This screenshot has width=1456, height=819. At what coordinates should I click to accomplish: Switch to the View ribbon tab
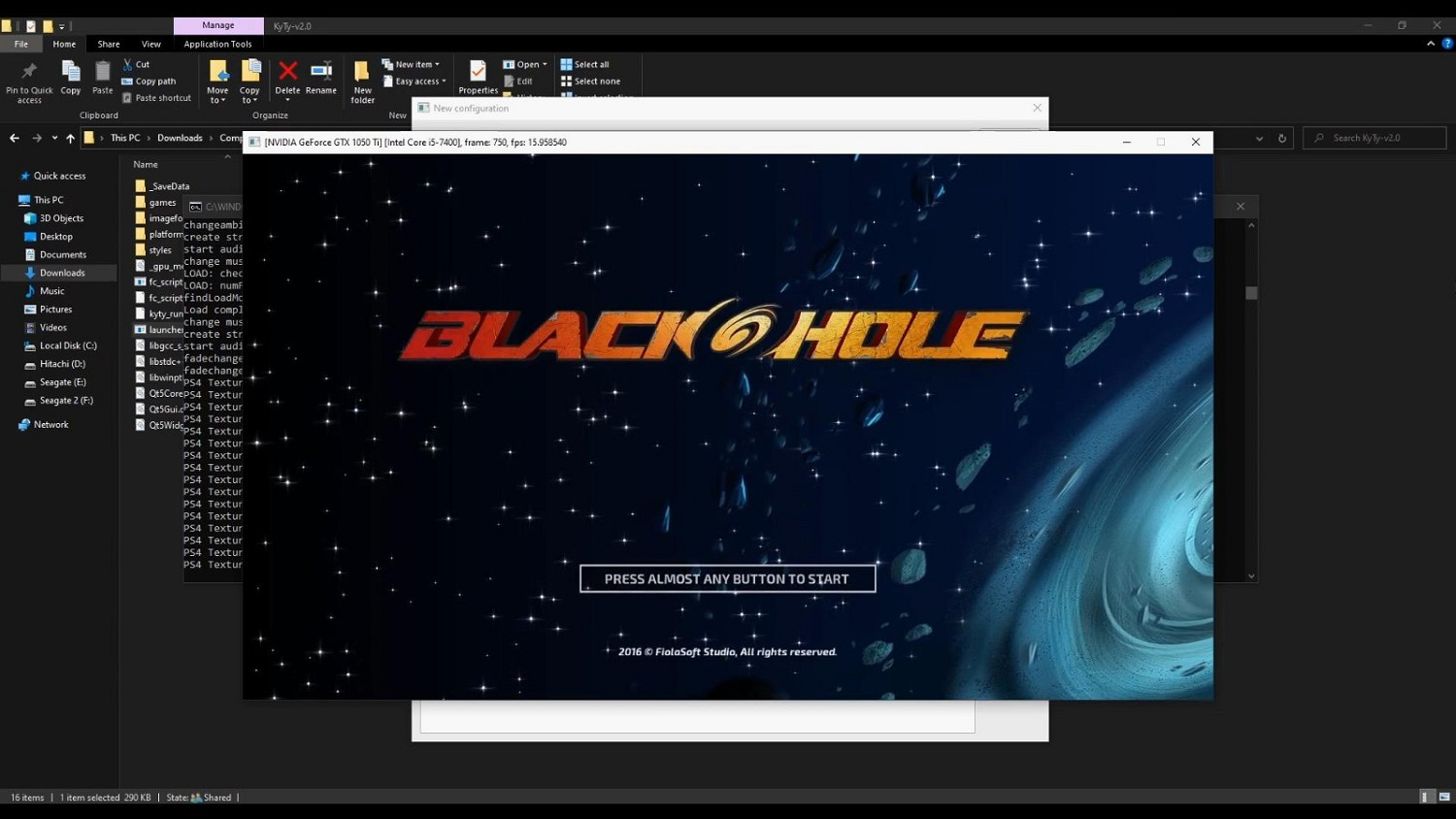(151, 44)
